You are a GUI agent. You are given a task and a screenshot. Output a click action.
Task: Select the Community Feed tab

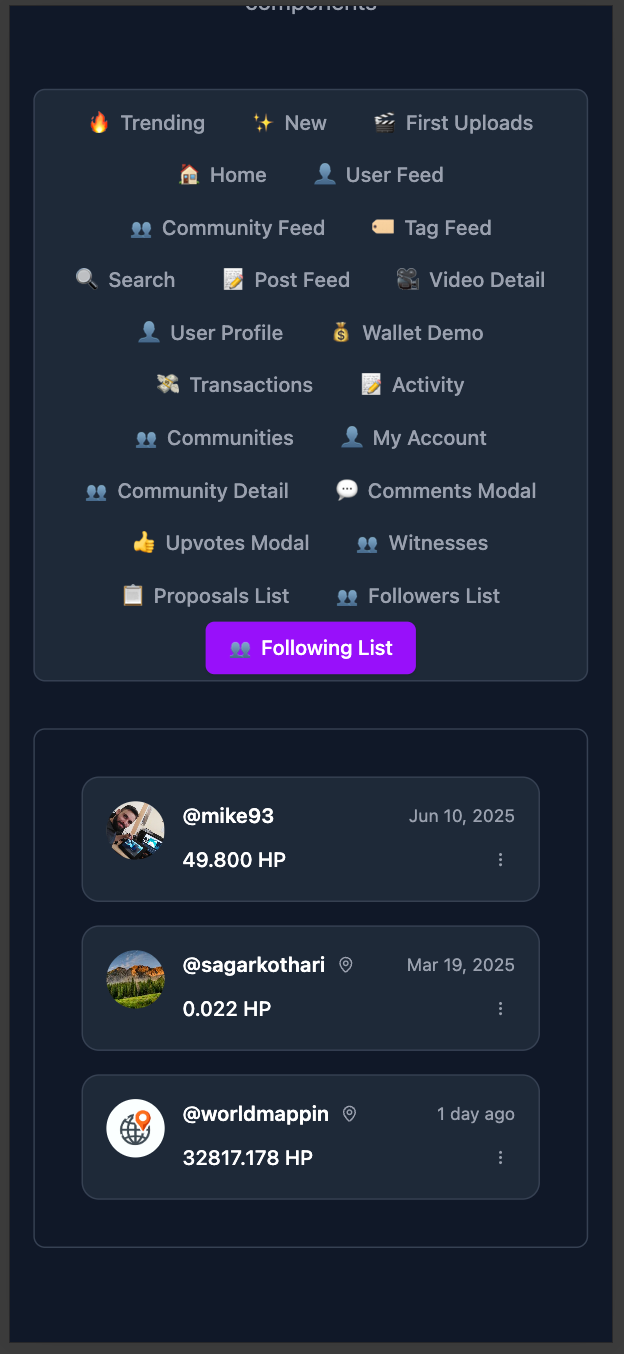228,228
